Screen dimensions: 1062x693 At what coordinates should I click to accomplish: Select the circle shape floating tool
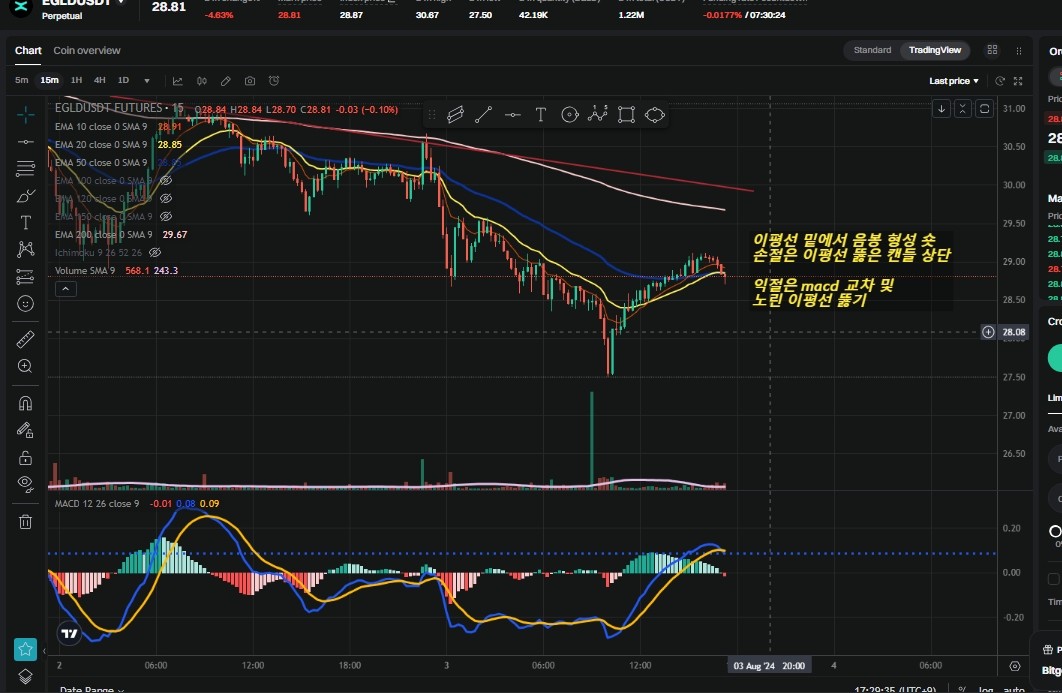click(570, 114)
